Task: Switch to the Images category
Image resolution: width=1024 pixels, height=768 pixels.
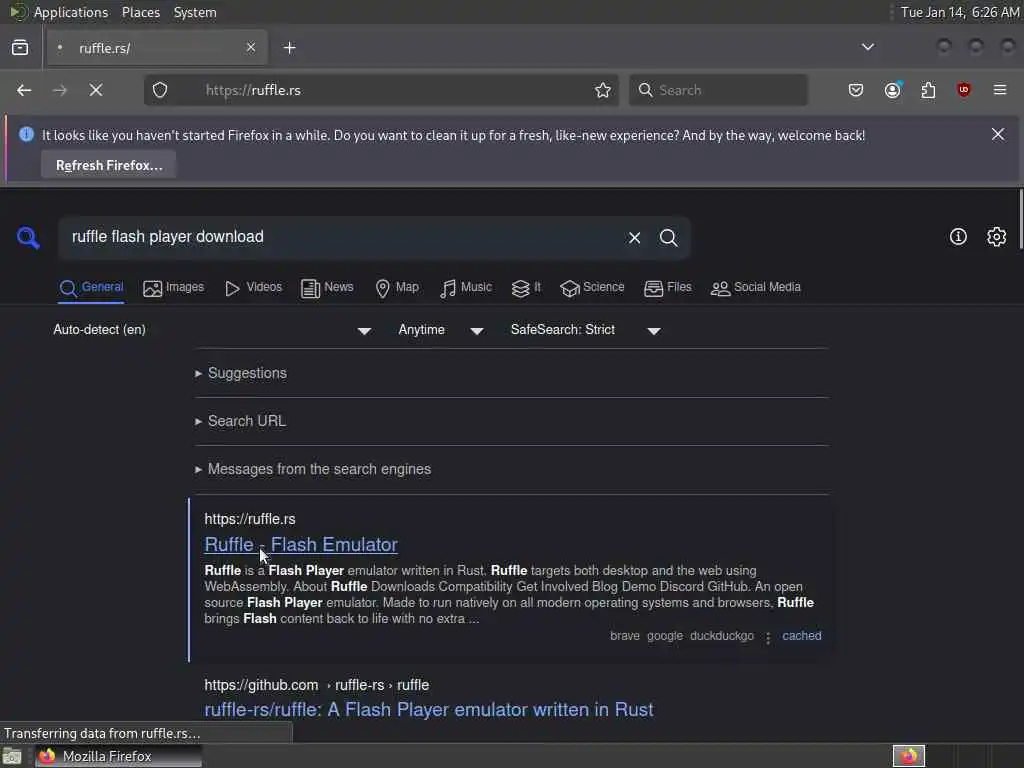Action: pos(174,287)
